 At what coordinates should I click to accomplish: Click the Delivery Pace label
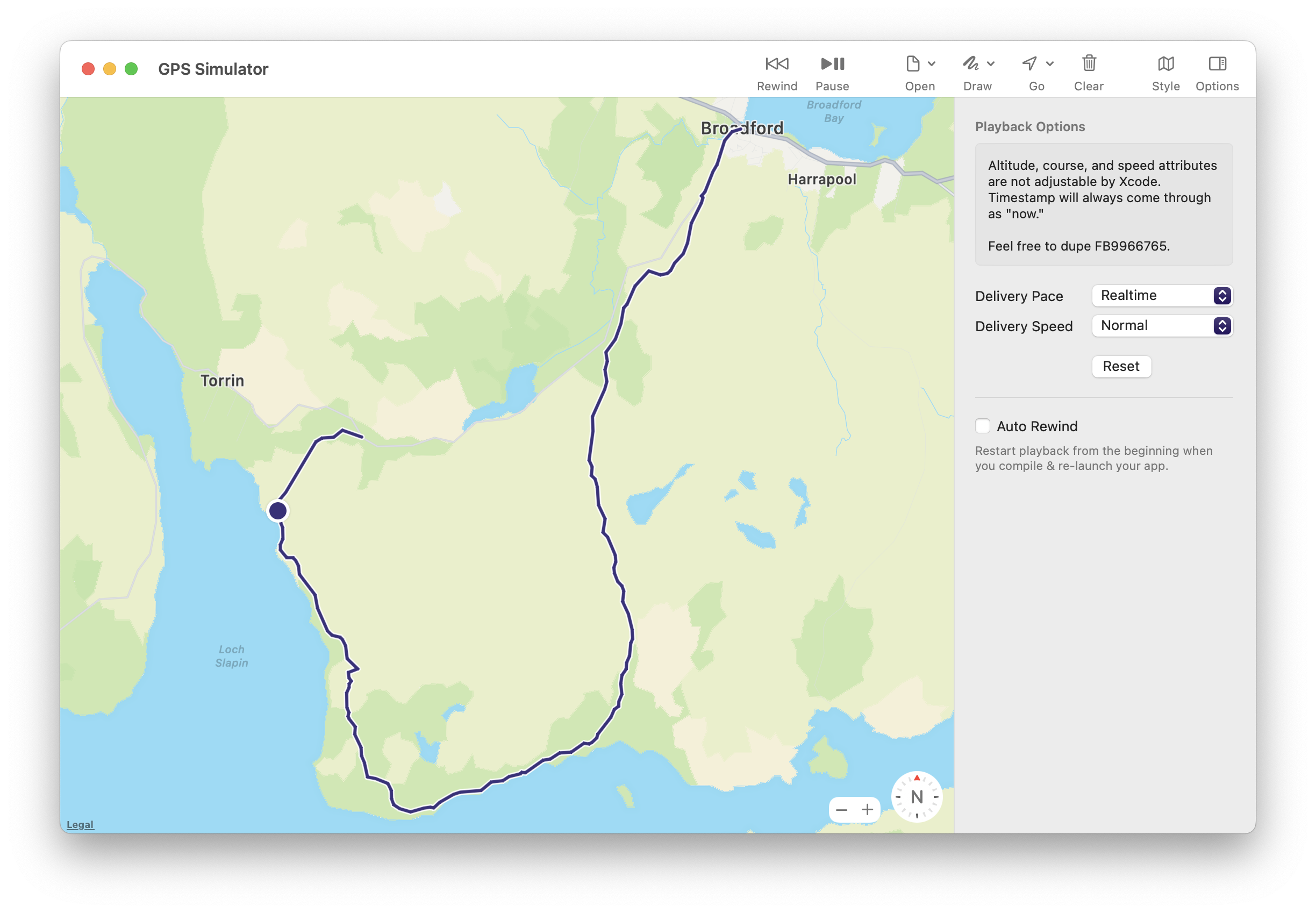pos(1019,296)
